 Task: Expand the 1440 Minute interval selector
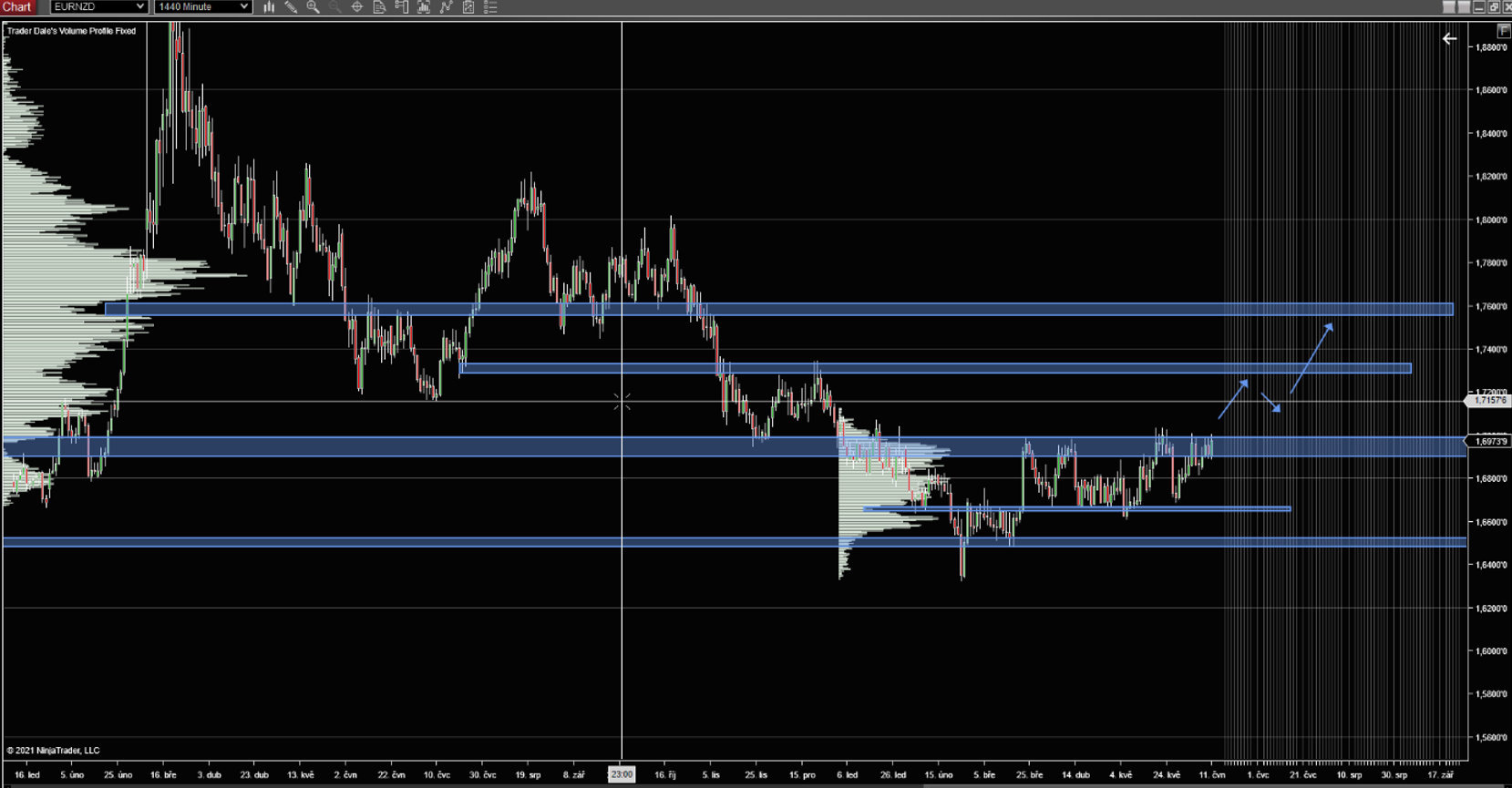[x=202, y=7]
